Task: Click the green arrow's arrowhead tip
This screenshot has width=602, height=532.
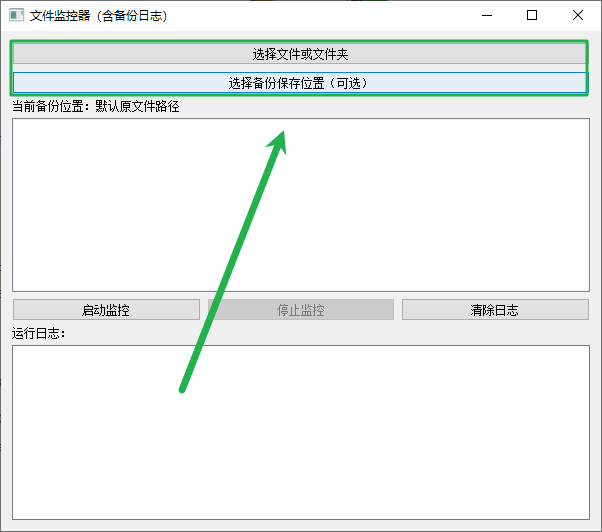Action: (x=284, y=134)
